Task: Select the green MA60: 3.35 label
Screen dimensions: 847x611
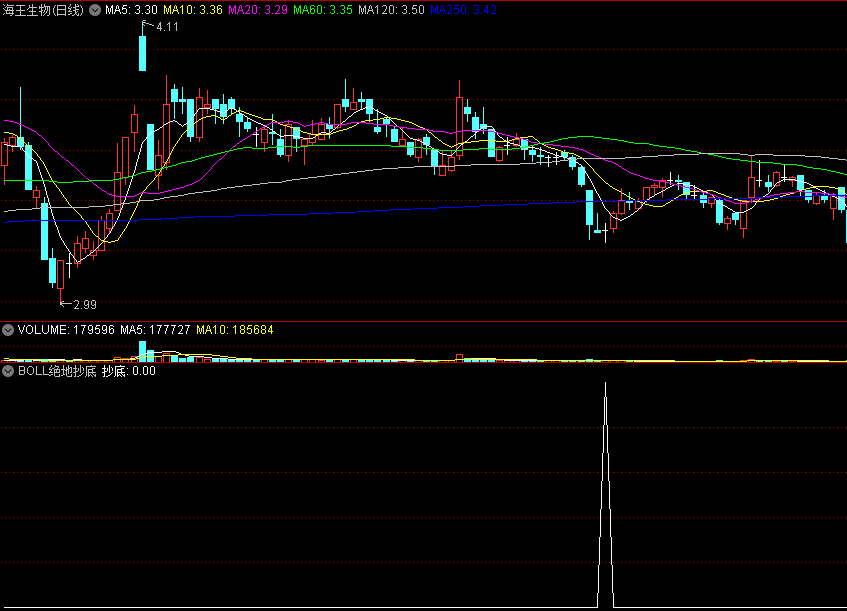Action: tap(322, 10)
